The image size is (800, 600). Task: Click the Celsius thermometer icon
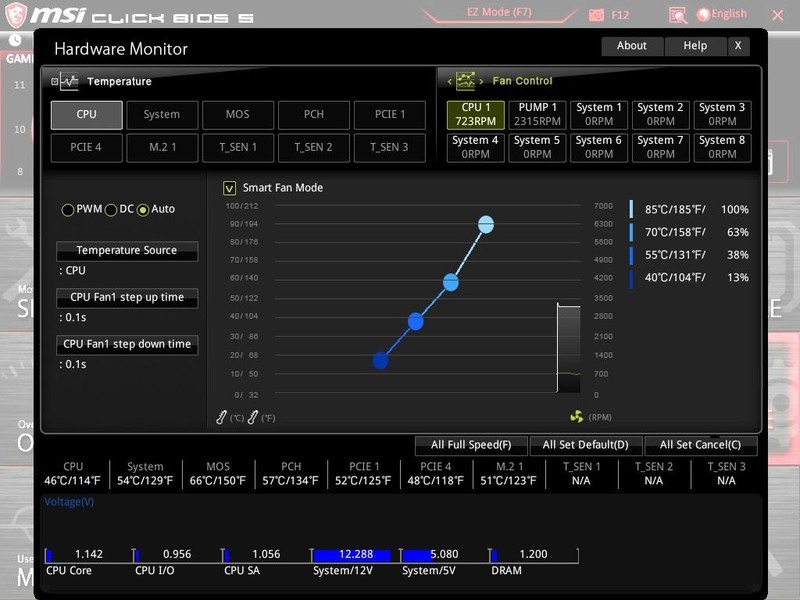click(221, 417)
